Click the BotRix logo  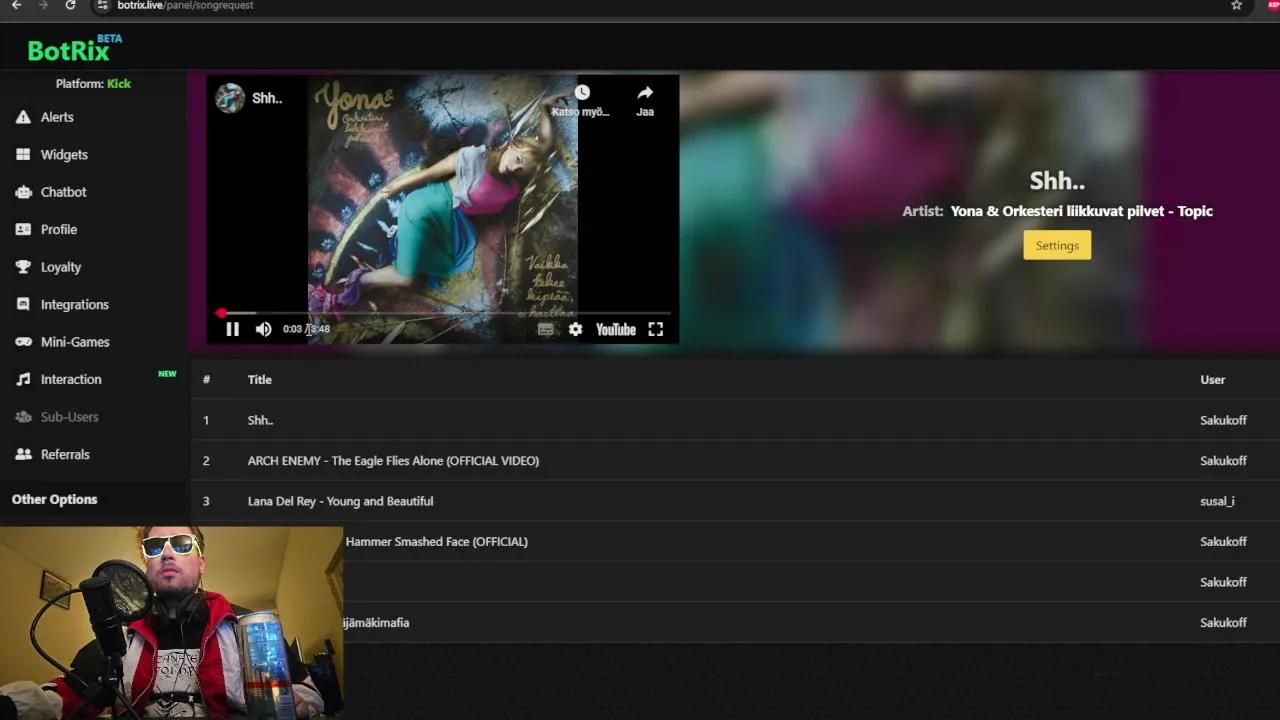pos(75,48)
